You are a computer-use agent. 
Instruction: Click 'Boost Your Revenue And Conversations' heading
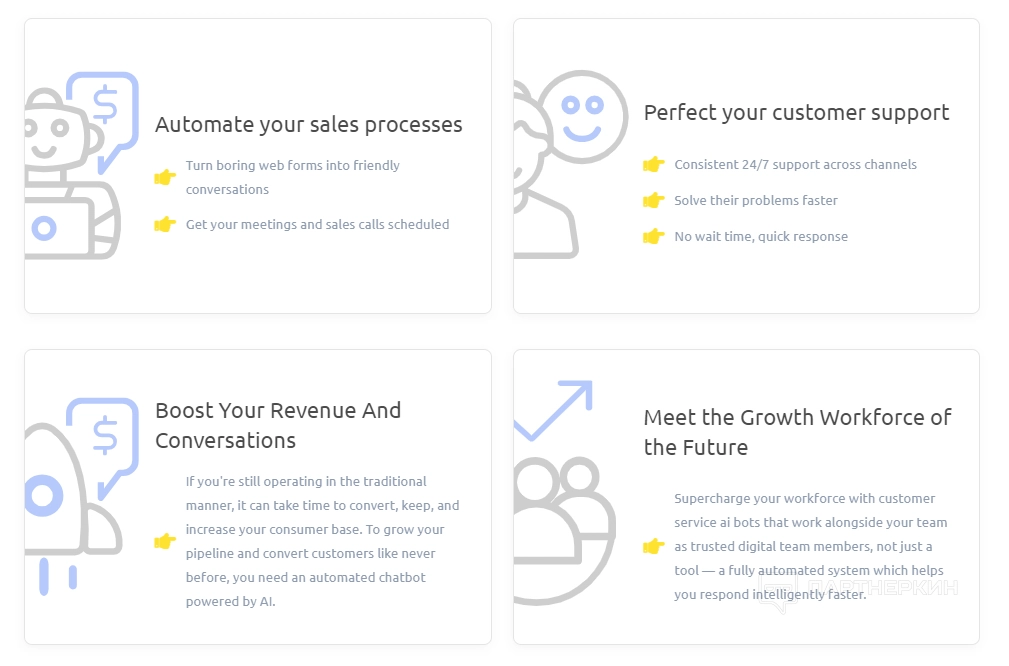coord(278,425)
